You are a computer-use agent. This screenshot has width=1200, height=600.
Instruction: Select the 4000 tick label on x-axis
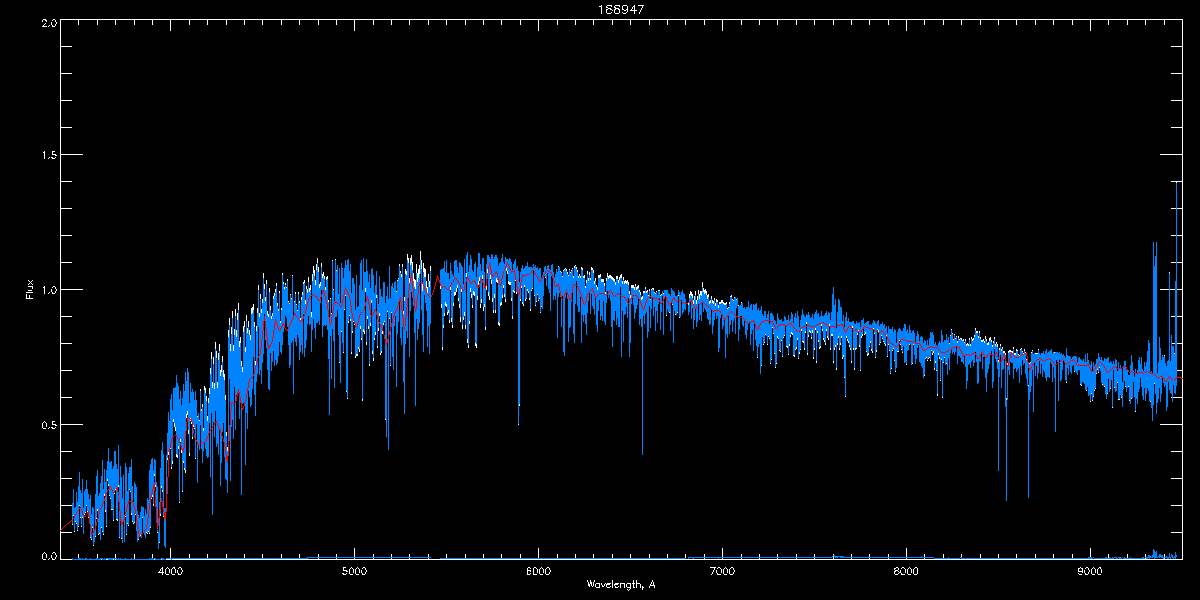click(x=170, y=571)
